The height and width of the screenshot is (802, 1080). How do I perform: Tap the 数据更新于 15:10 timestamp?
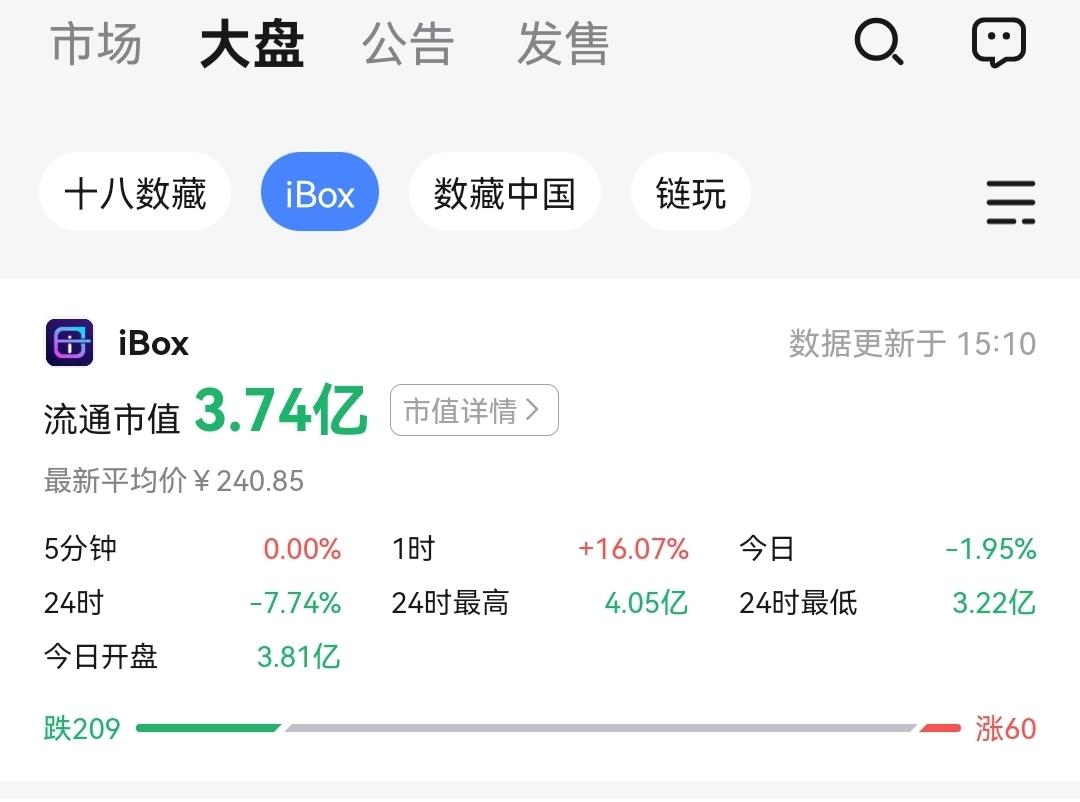coord(912,343)
